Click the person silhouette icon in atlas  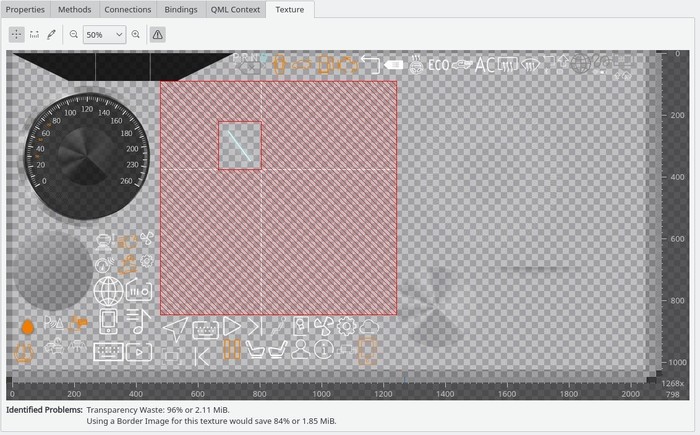(300, 349)
